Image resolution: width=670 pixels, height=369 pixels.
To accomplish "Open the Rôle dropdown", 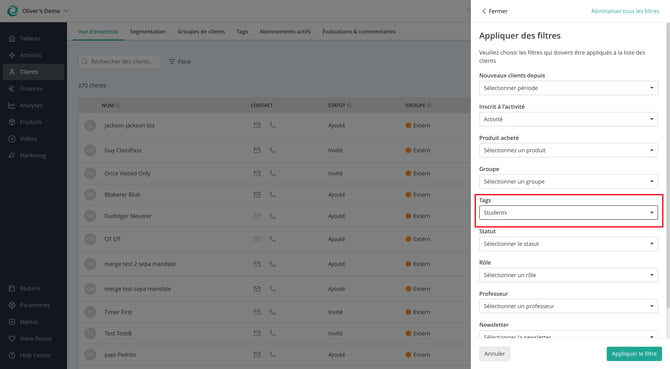I will coord(568,275).
